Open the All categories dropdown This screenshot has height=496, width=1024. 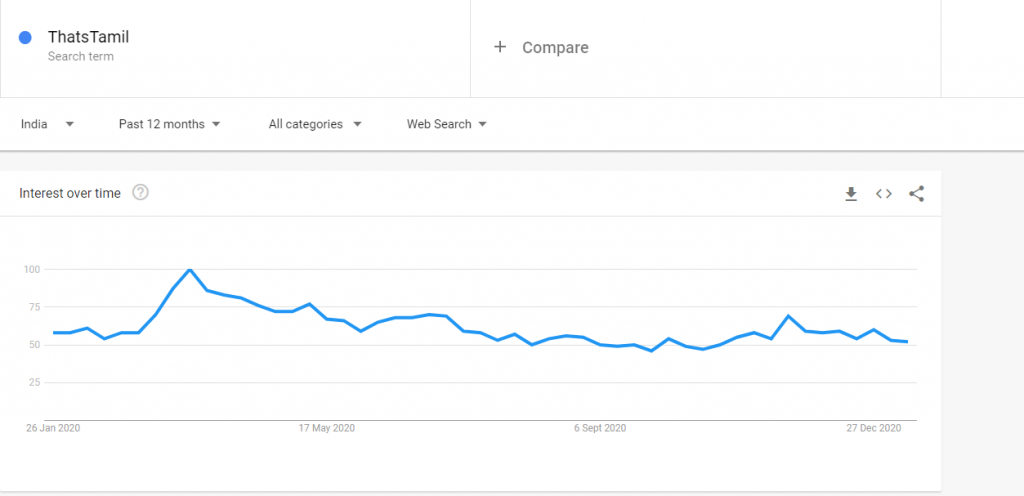coord(315,124)
